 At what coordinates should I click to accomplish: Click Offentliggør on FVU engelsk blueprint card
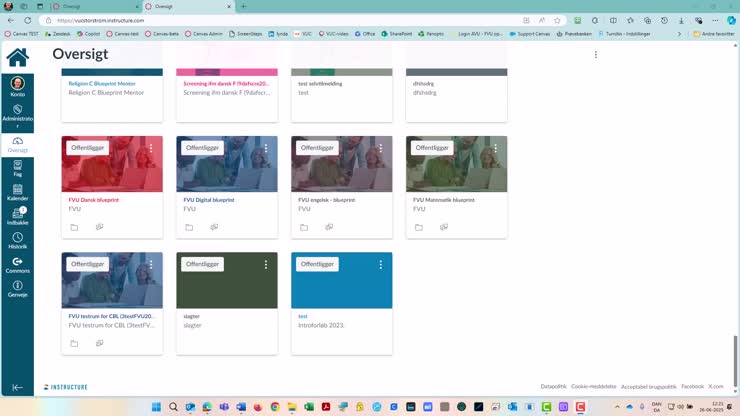(x=317, y=148)
